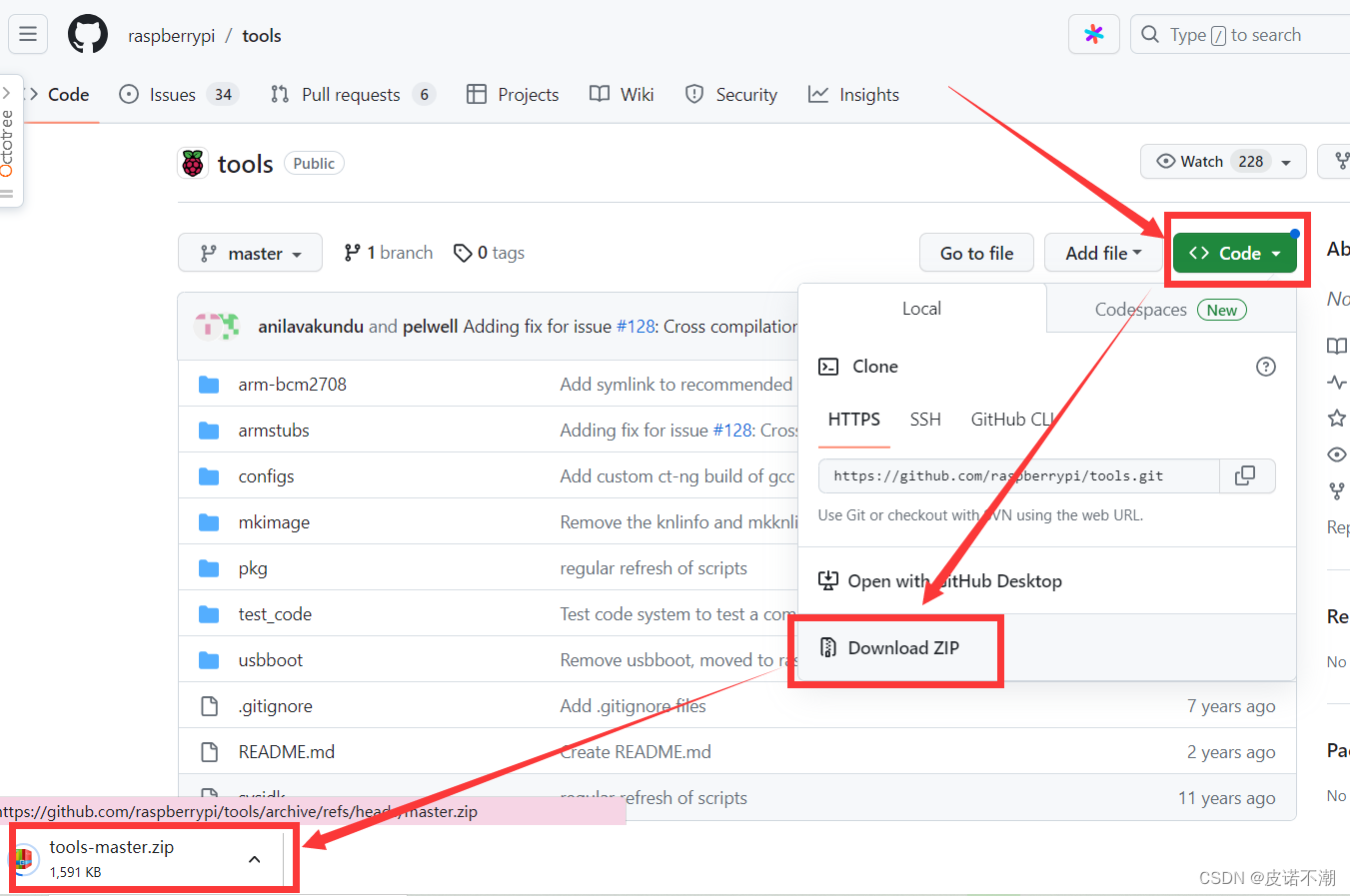Click the search magnifier icon
The width and height of the screenshot is (1350, 896).
(1150, 34)
